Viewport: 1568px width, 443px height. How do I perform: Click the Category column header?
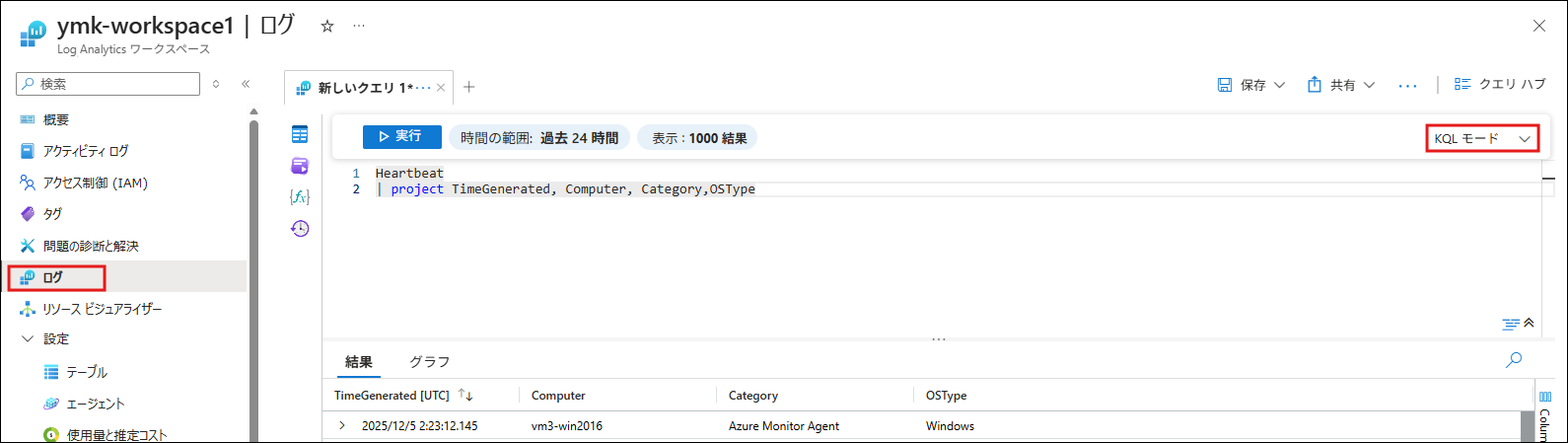[753, 396]
